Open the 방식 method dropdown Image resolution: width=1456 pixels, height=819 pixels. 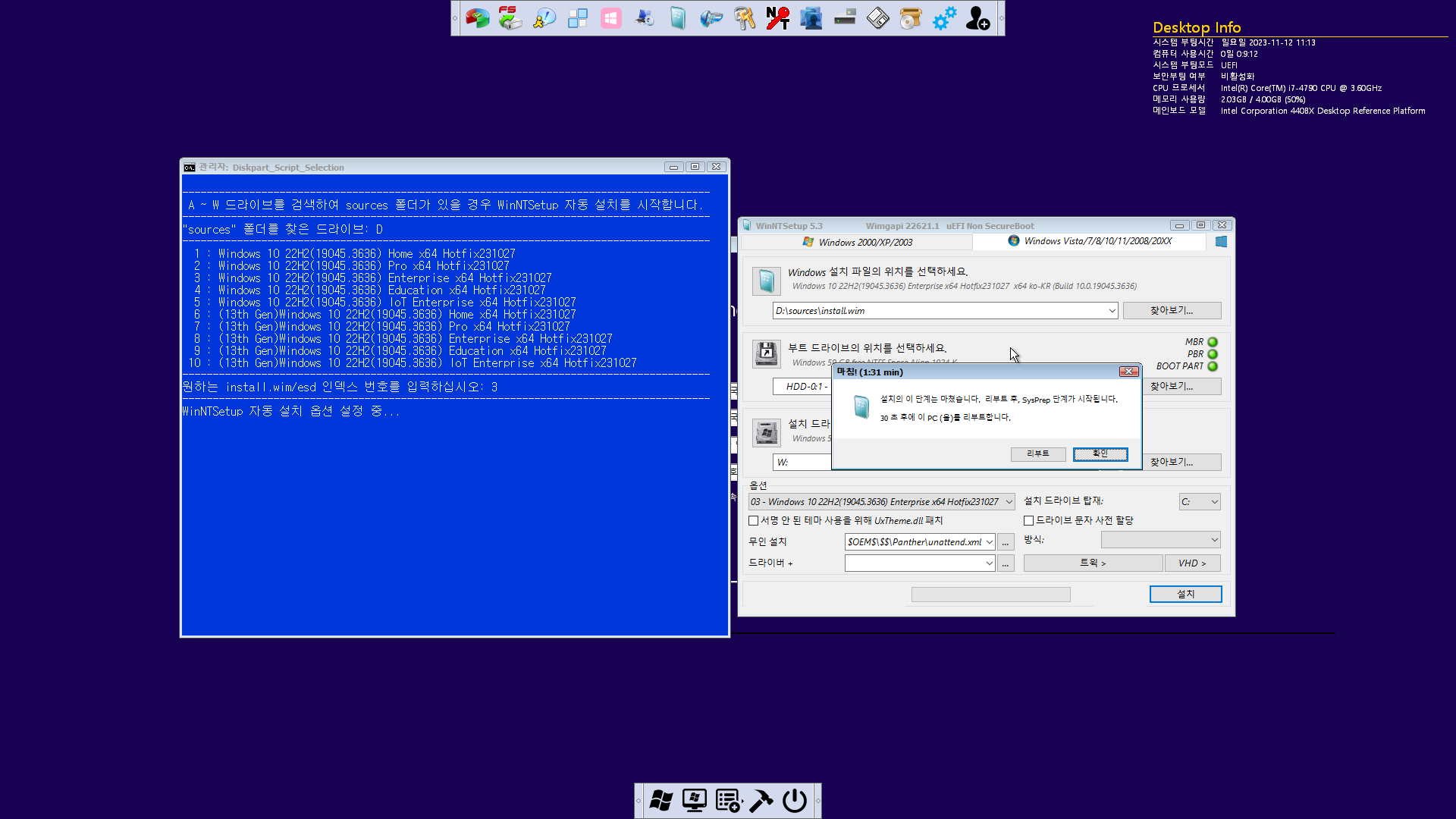[x=1160, y=540]
